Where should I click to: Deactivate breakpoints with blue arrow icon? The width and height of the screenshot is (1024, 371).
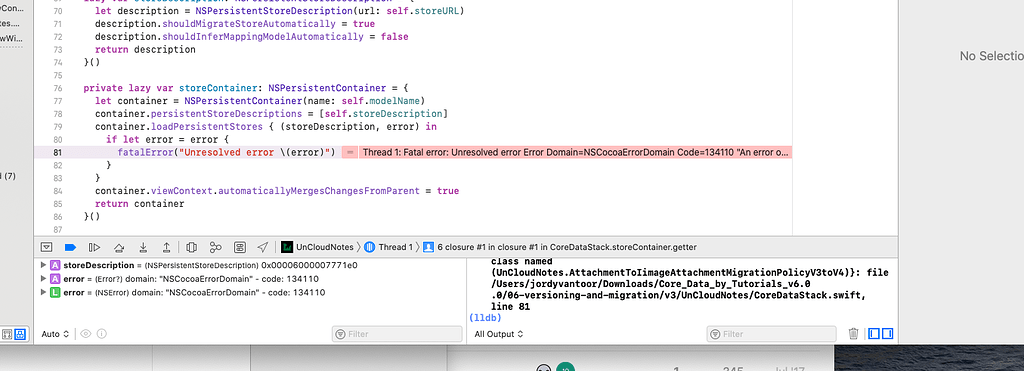[x=71, y=247]
